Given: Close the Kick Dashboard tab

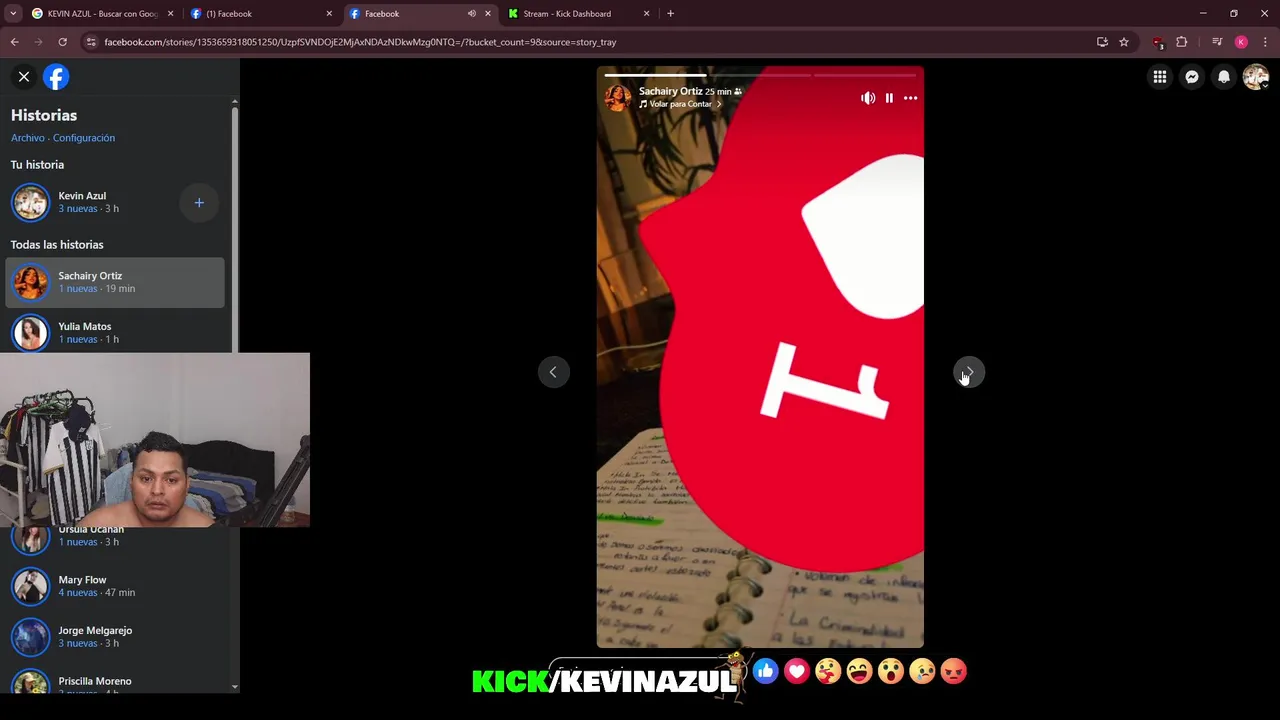Looking at the screenshot, I should 646,14.
